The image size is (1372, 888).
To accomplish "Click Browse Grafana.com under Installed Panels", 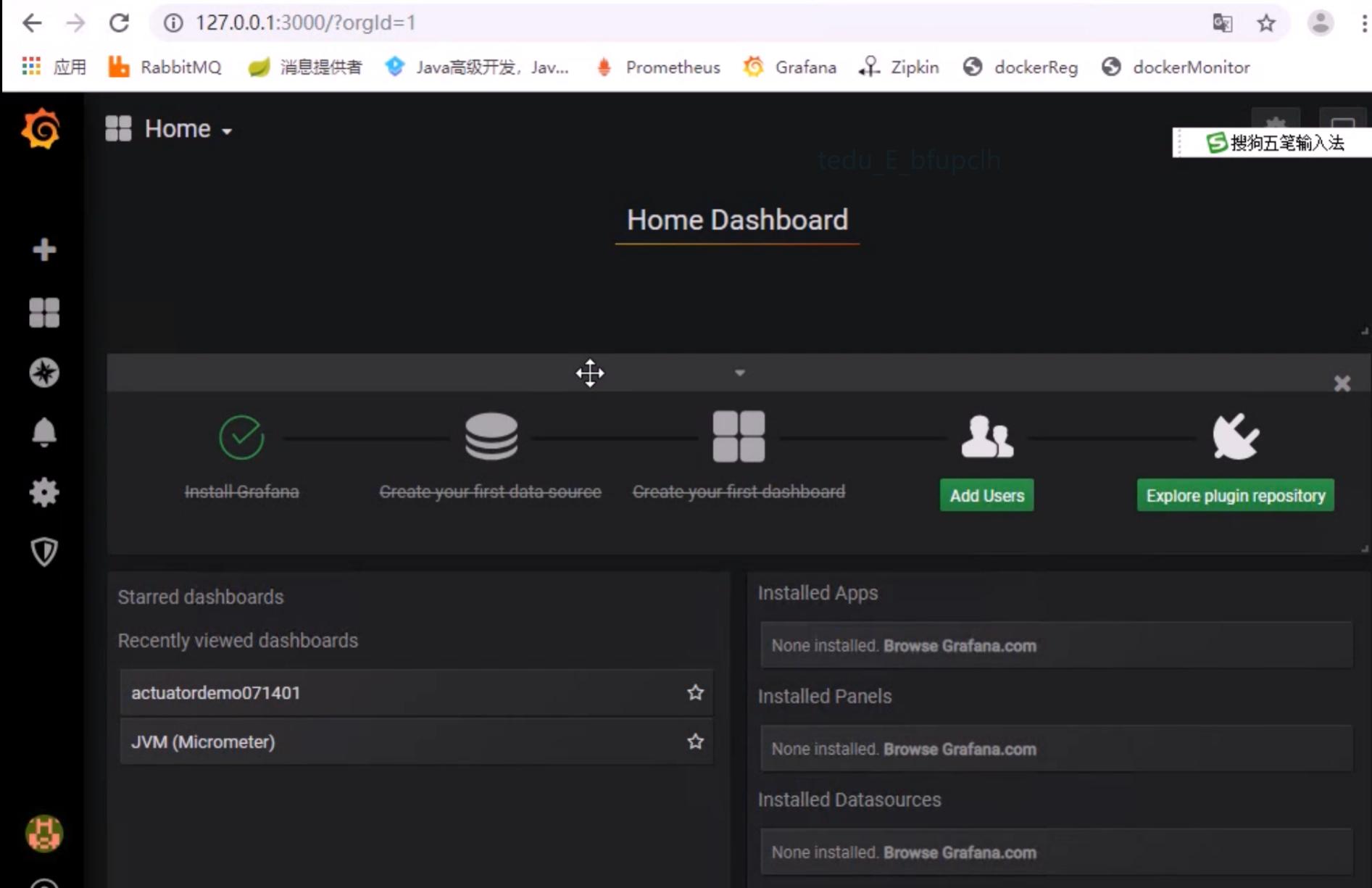I will [x=960, y=749].
